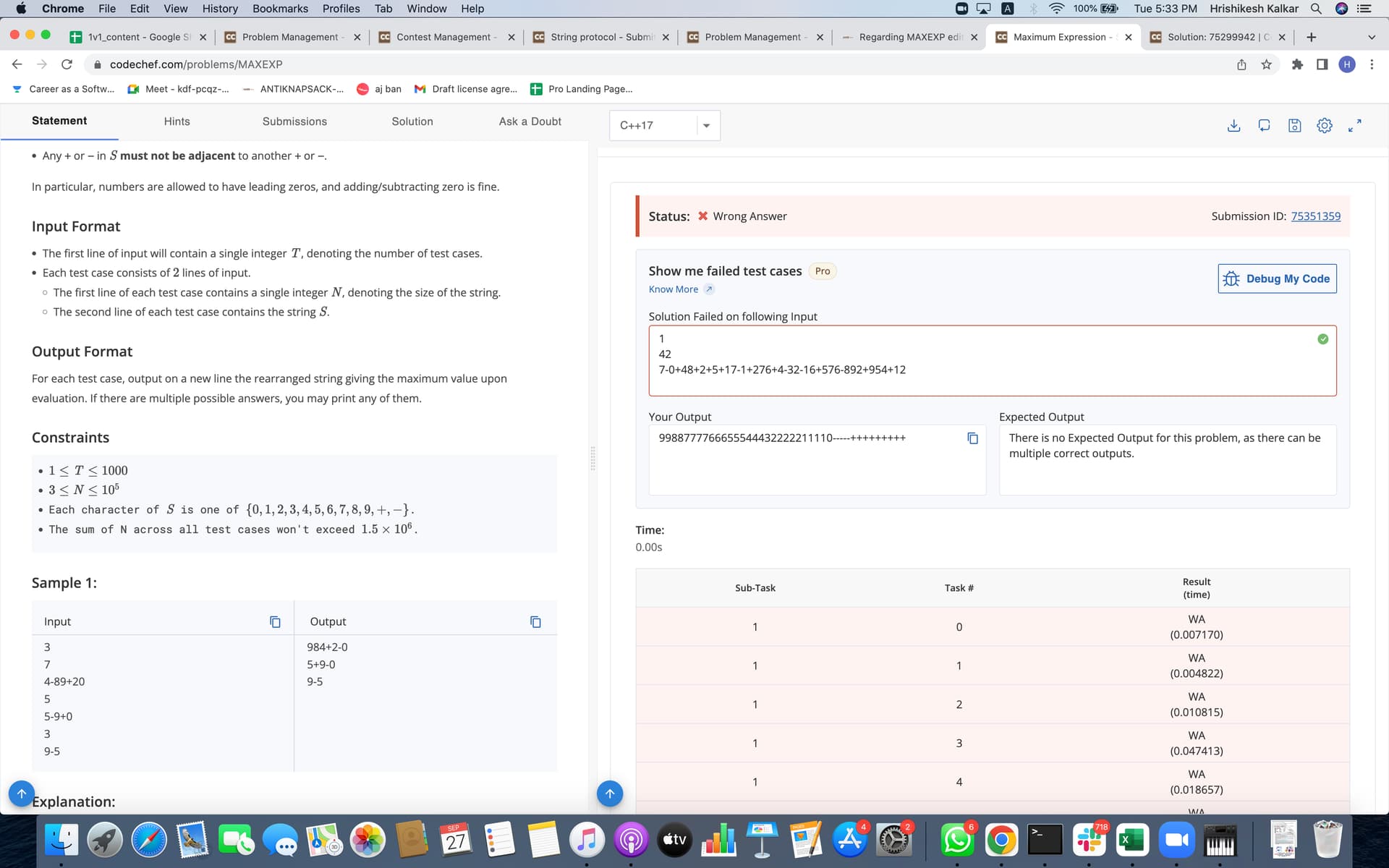Open the editor settings gear icon
Viewport: 1389px width, 868px height.
point(1325,125)
